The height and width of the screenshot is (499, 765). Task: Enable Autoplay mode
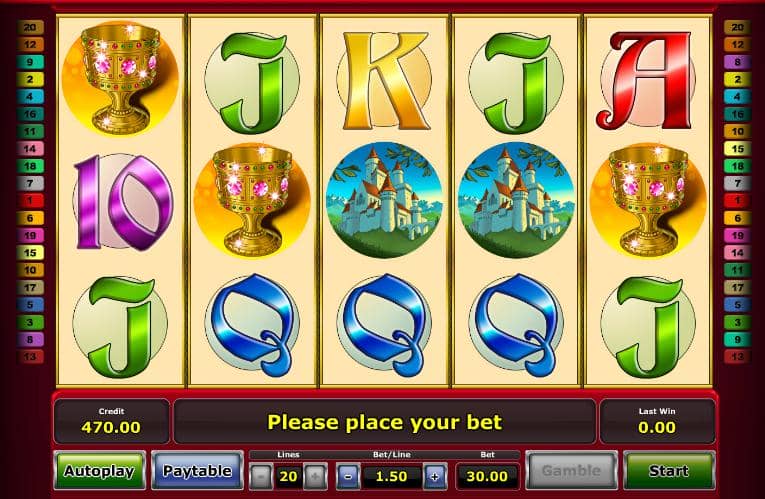[x=100, y=470]
